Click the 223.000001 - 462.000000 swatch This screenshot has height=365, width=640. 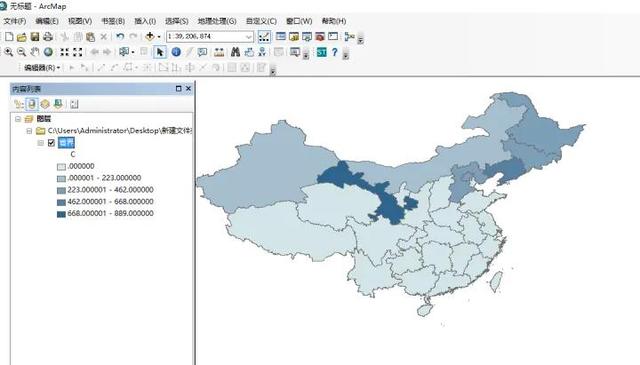point(61,190)
